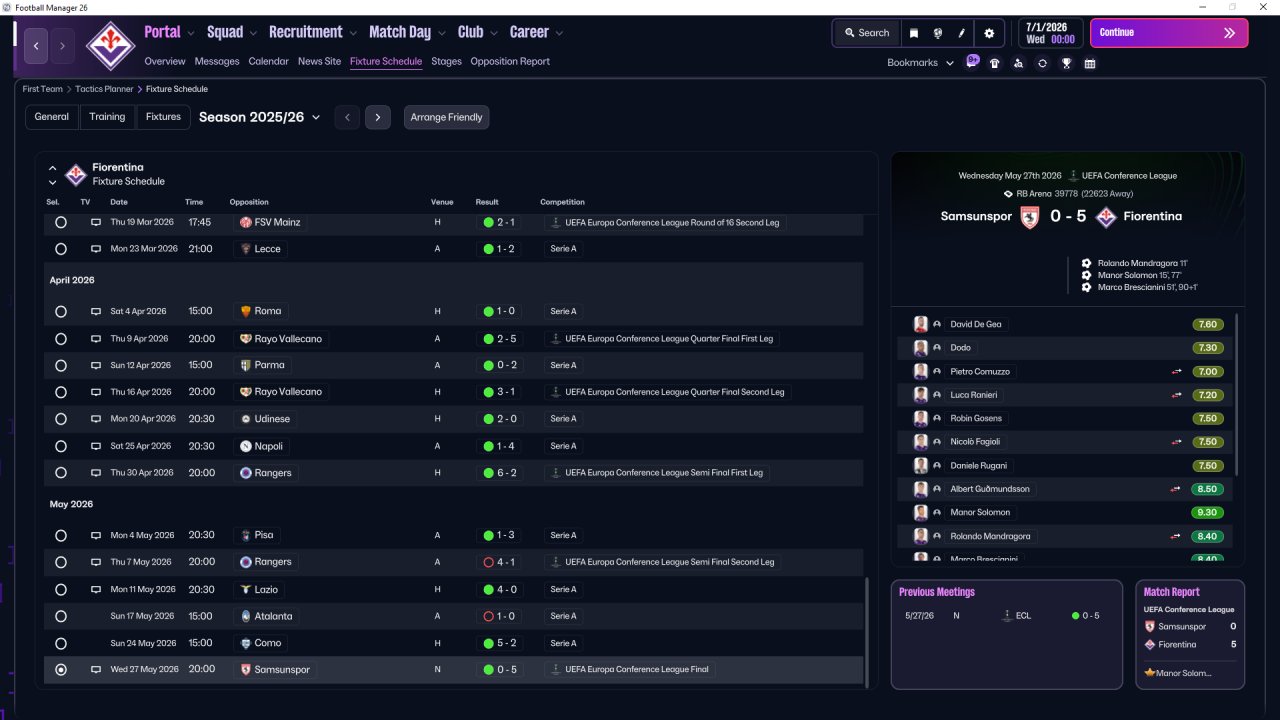Switch to the Training view button
1280x720 pixels.
pyautogui.click(x=107, y=117)
